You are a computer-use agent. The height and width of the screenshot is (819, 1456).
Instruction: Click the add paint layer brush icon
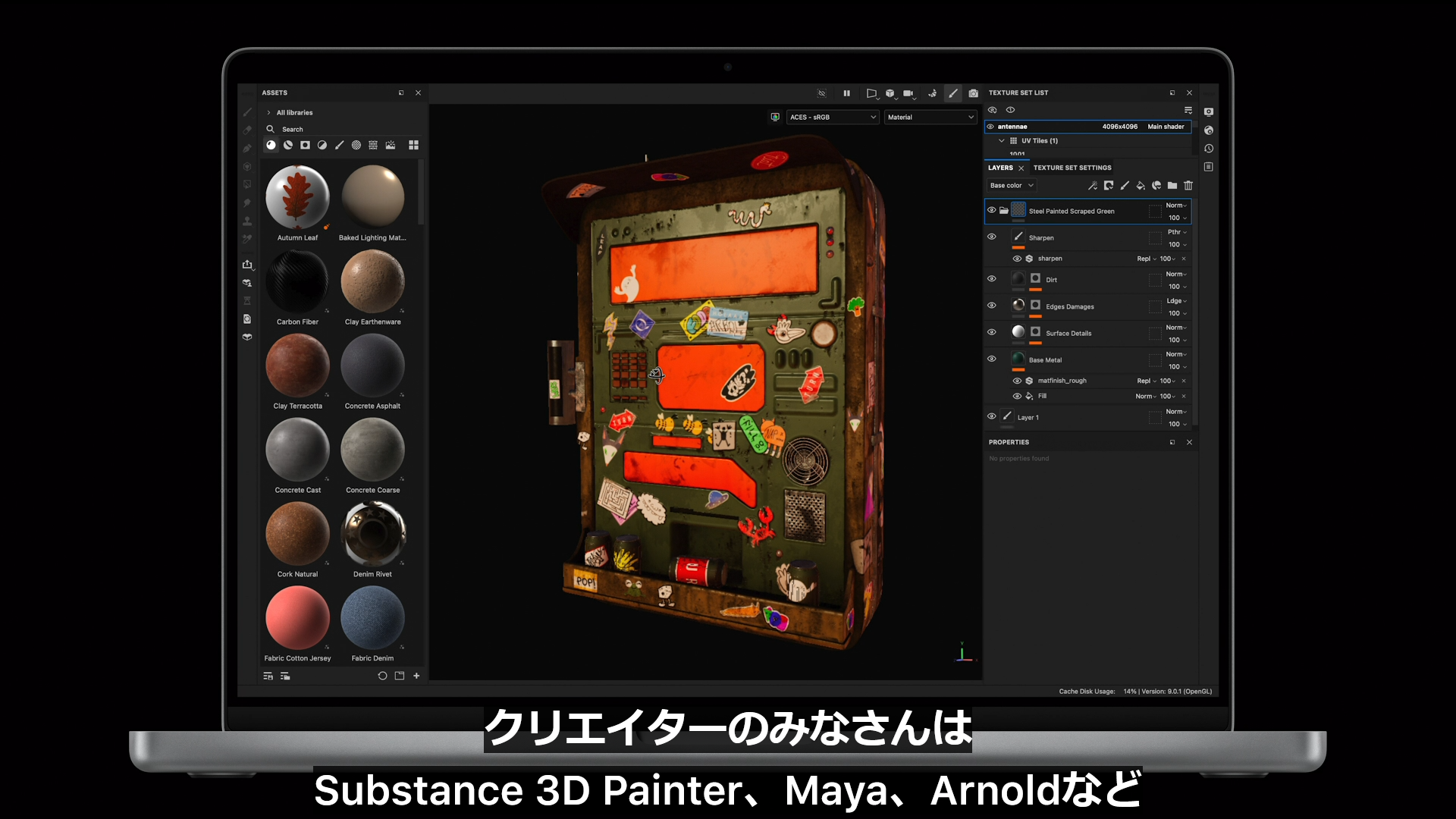click(x=1125, y=186)
